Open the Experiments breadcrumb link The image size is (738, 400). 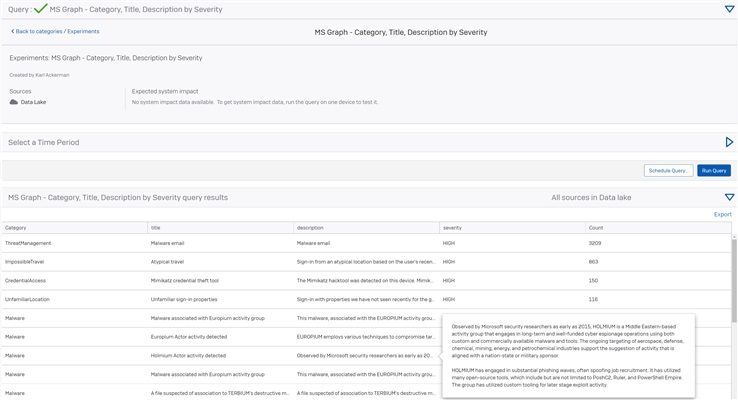pos(83,32)
